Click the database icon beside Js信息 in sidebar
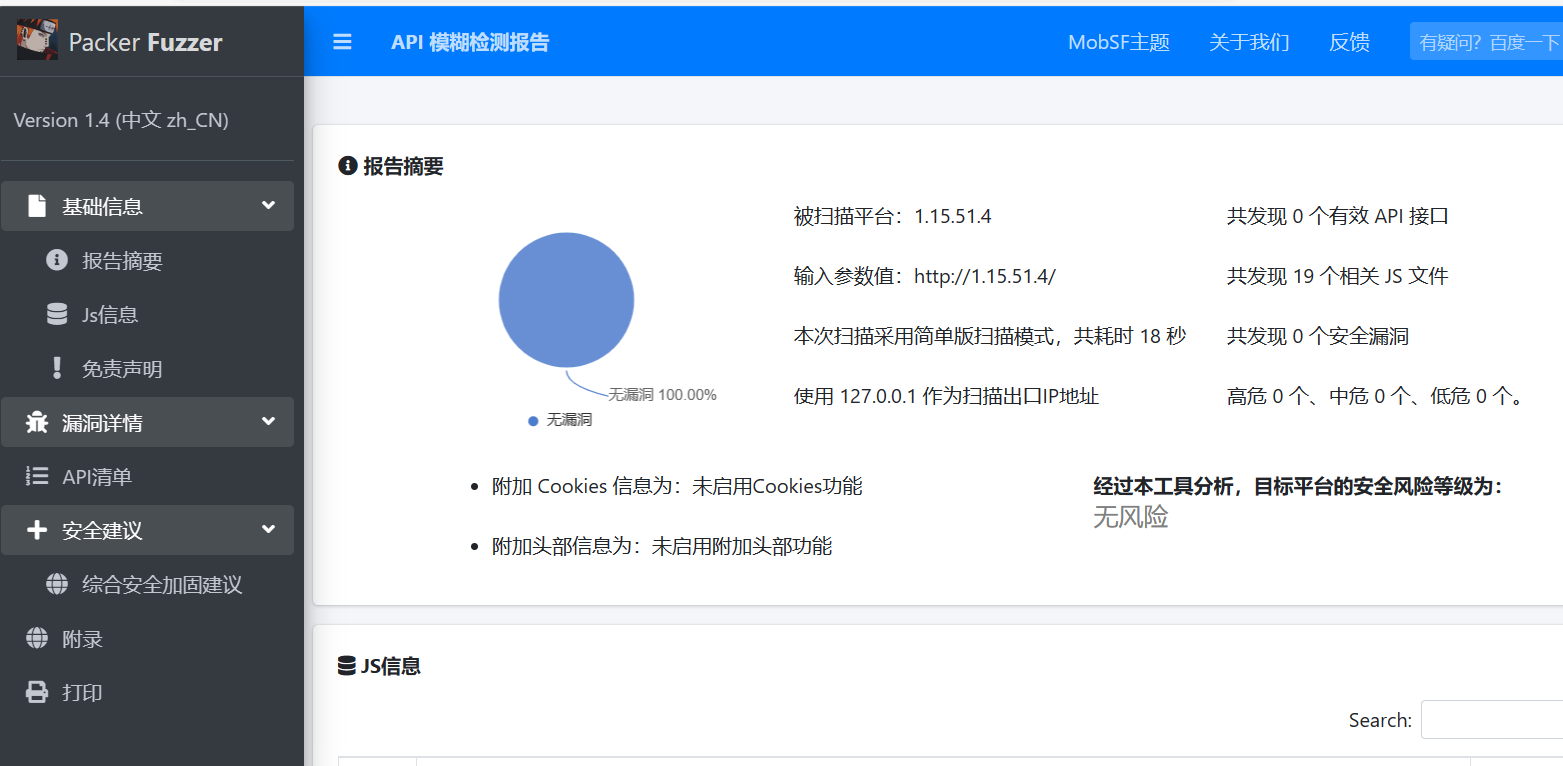 (57, 314)
